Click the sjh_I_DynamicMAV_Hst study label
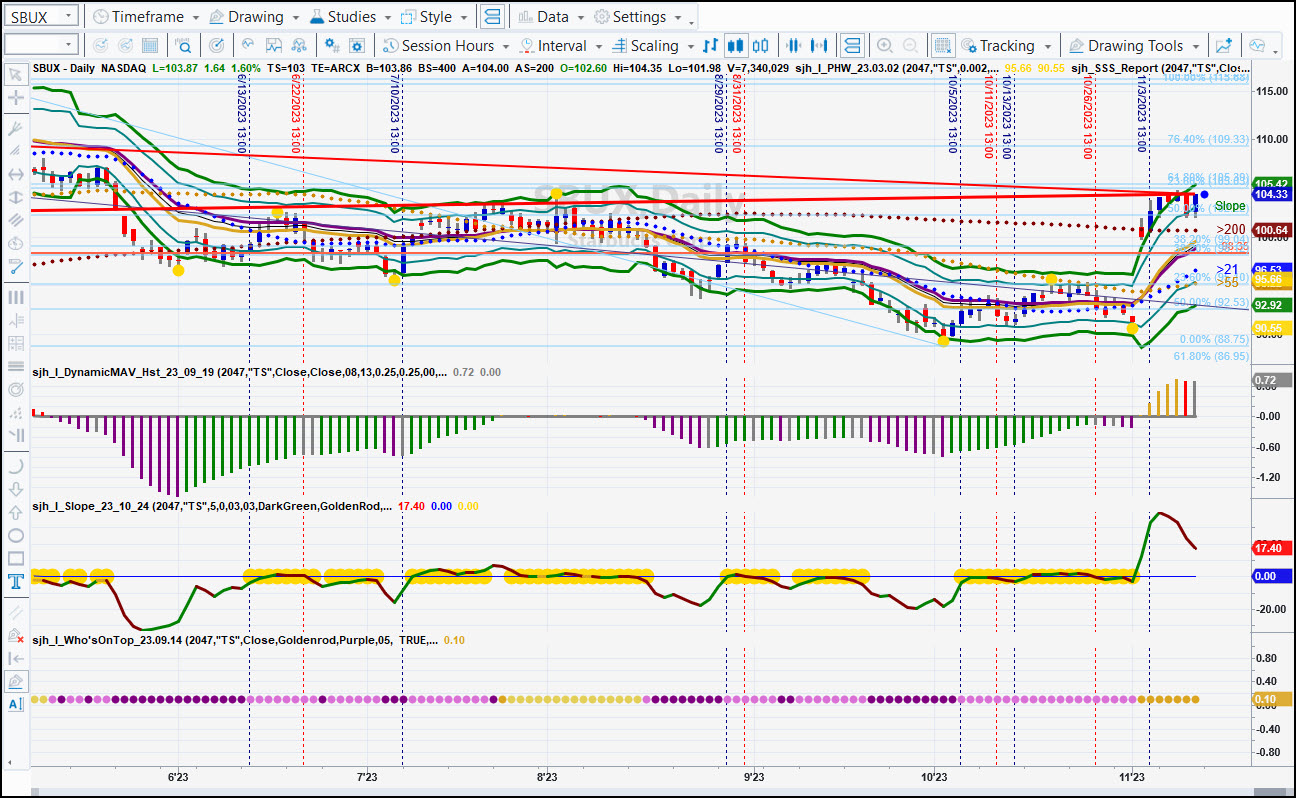The width and height of the screenshot is (1296, 798). 238,372
